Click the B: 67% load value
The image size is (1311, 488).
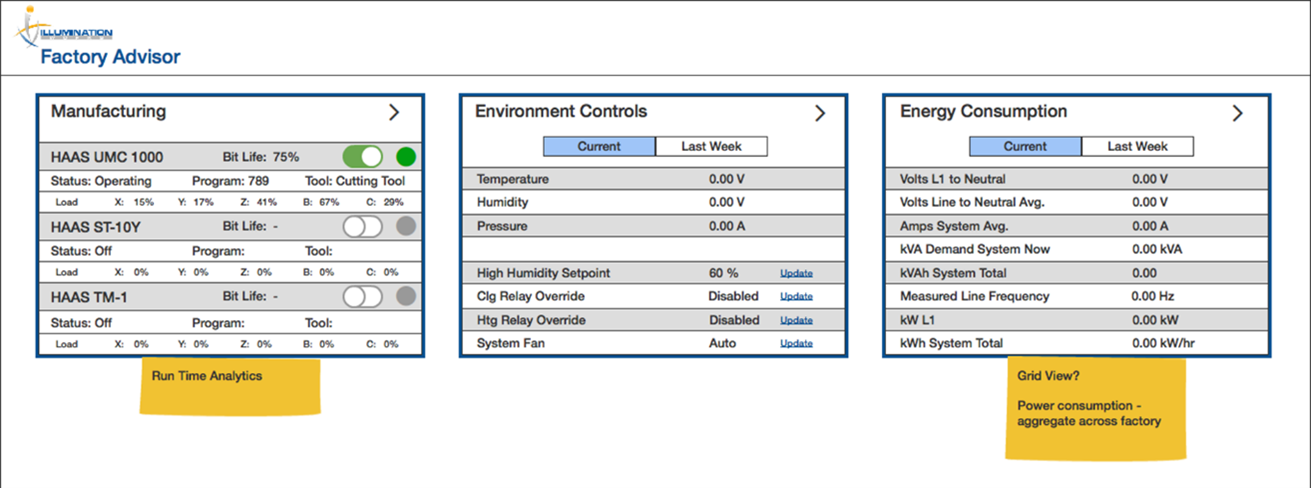coord(322,202)
